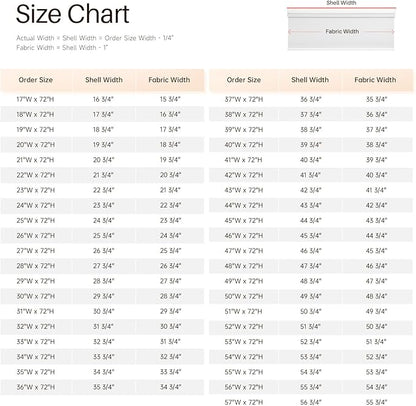Image resolution: width=416 pixels, height=406 pixels.
Task: Select the right Order Size column header
Action: [244, 80]
